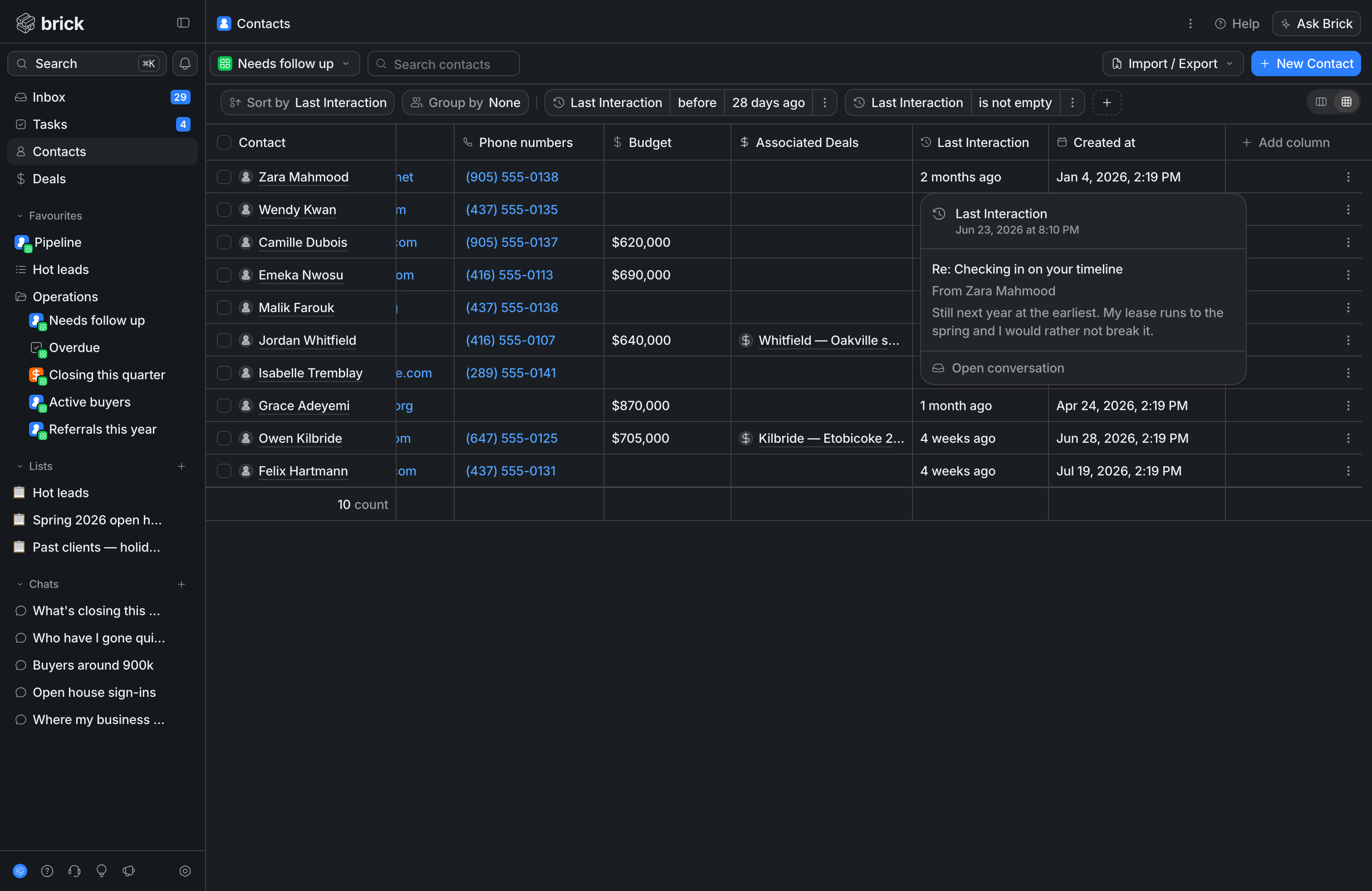This screenshot has width=1372, height=891.
Task: Click the Help button
Action: (1236, 24)
